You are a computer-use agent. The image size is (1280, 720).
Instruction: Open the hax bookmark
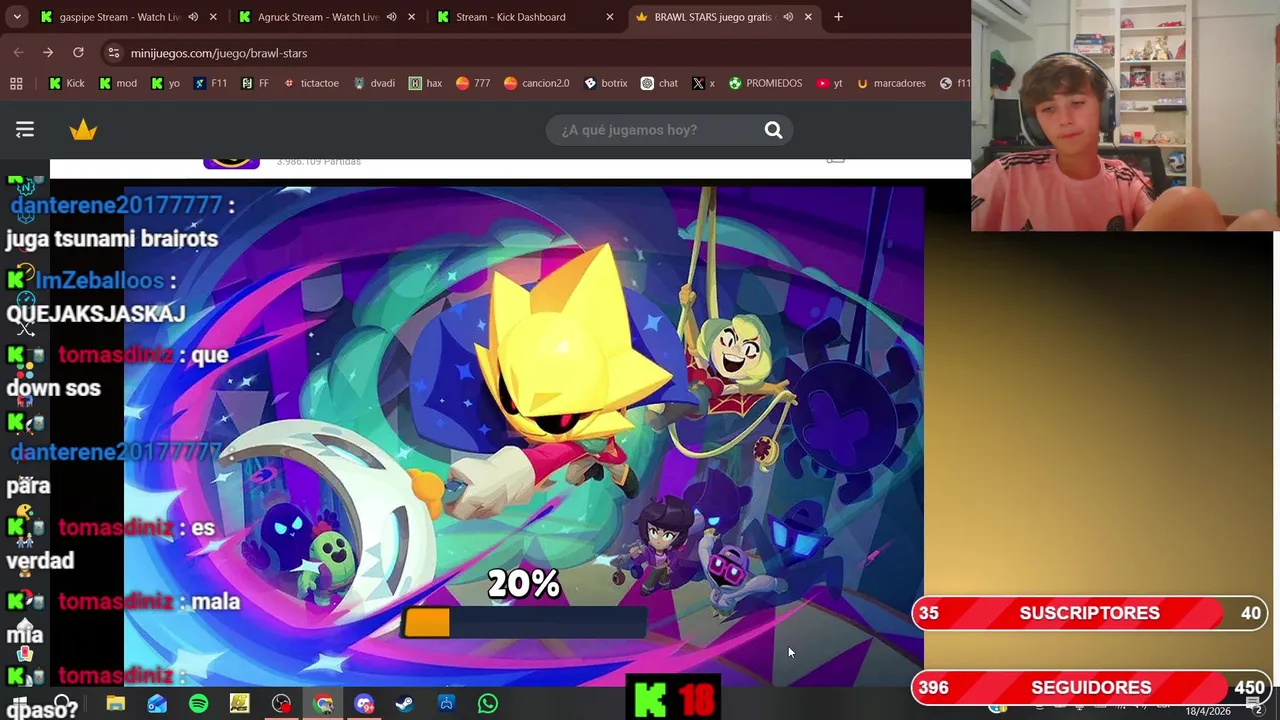tap(425, 83)
